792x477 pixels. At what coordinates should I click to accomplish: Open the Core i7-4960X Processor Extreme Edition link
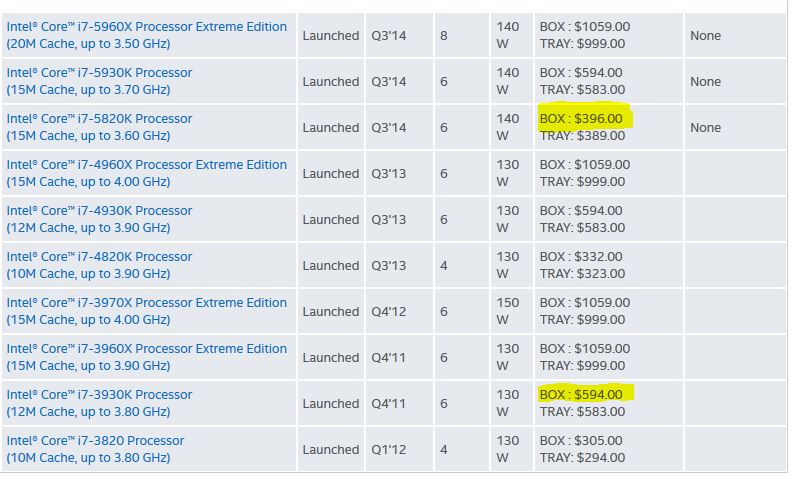tap(146, 165)
